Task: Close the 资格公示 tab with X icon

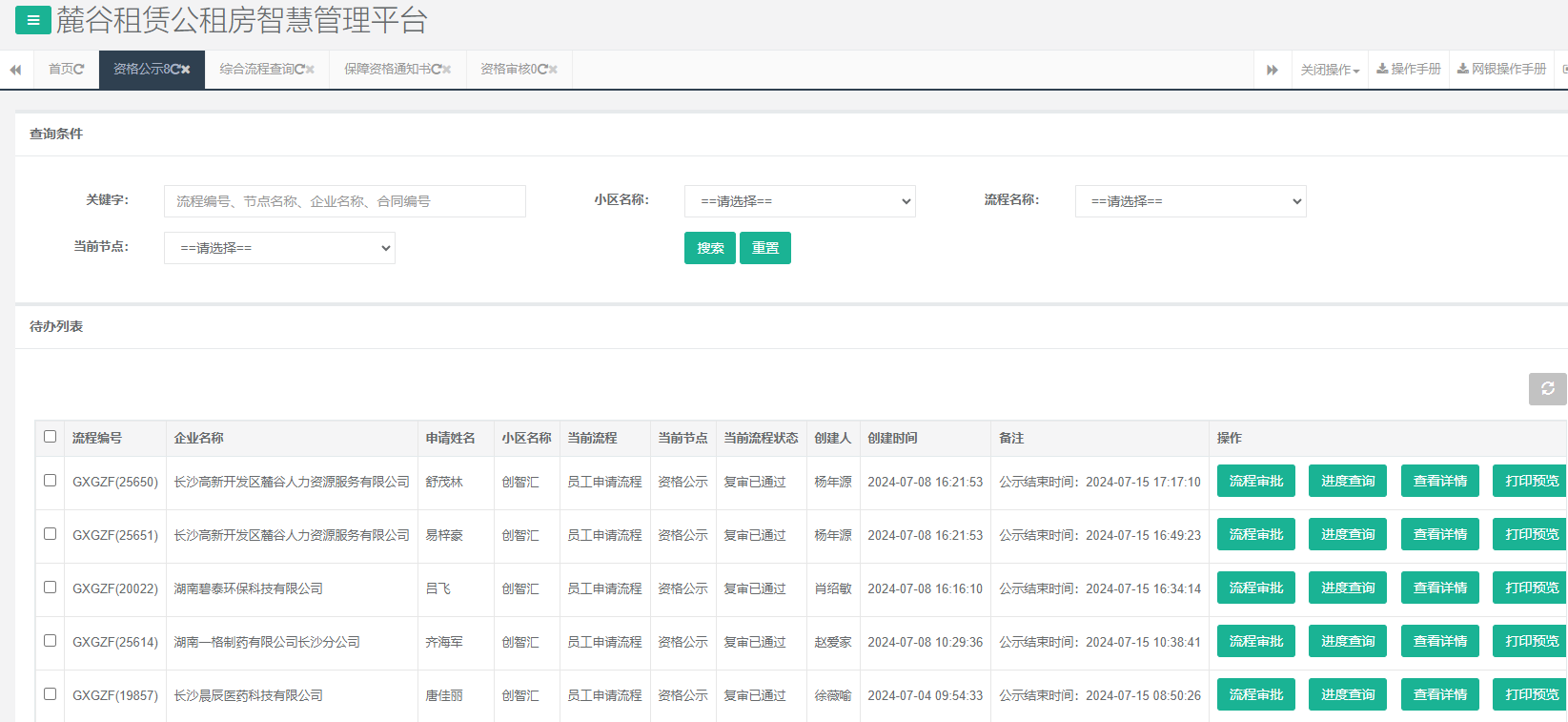Action: 186,70
